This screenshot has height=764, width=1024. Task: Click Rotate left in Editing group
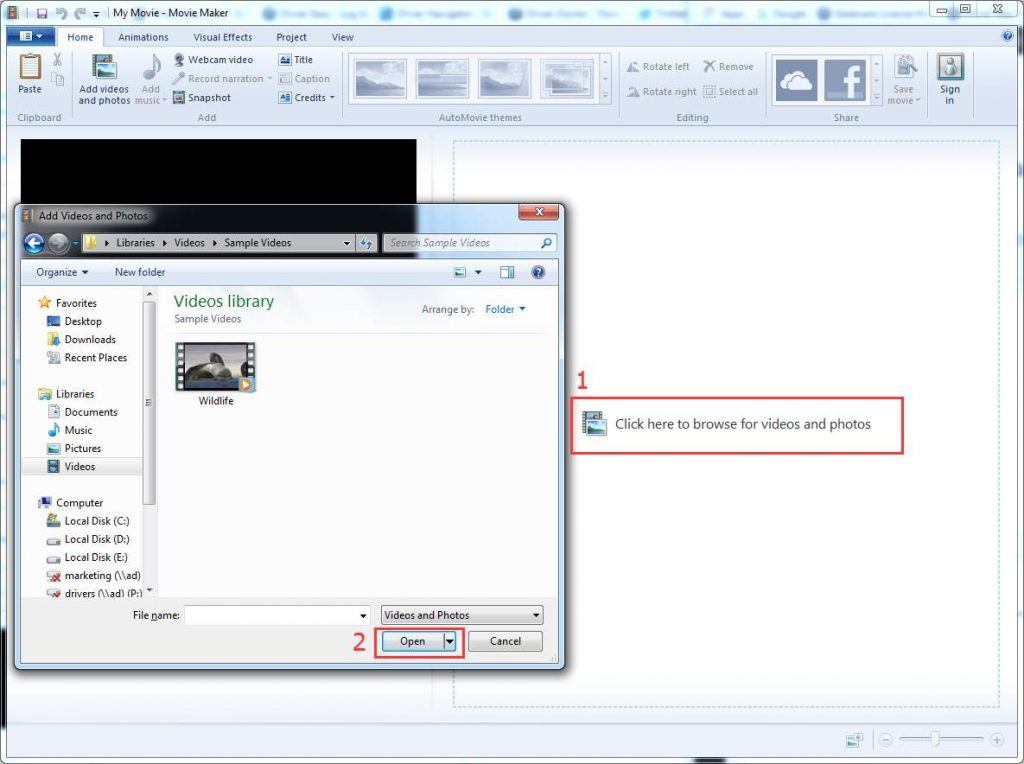[658, 67]
